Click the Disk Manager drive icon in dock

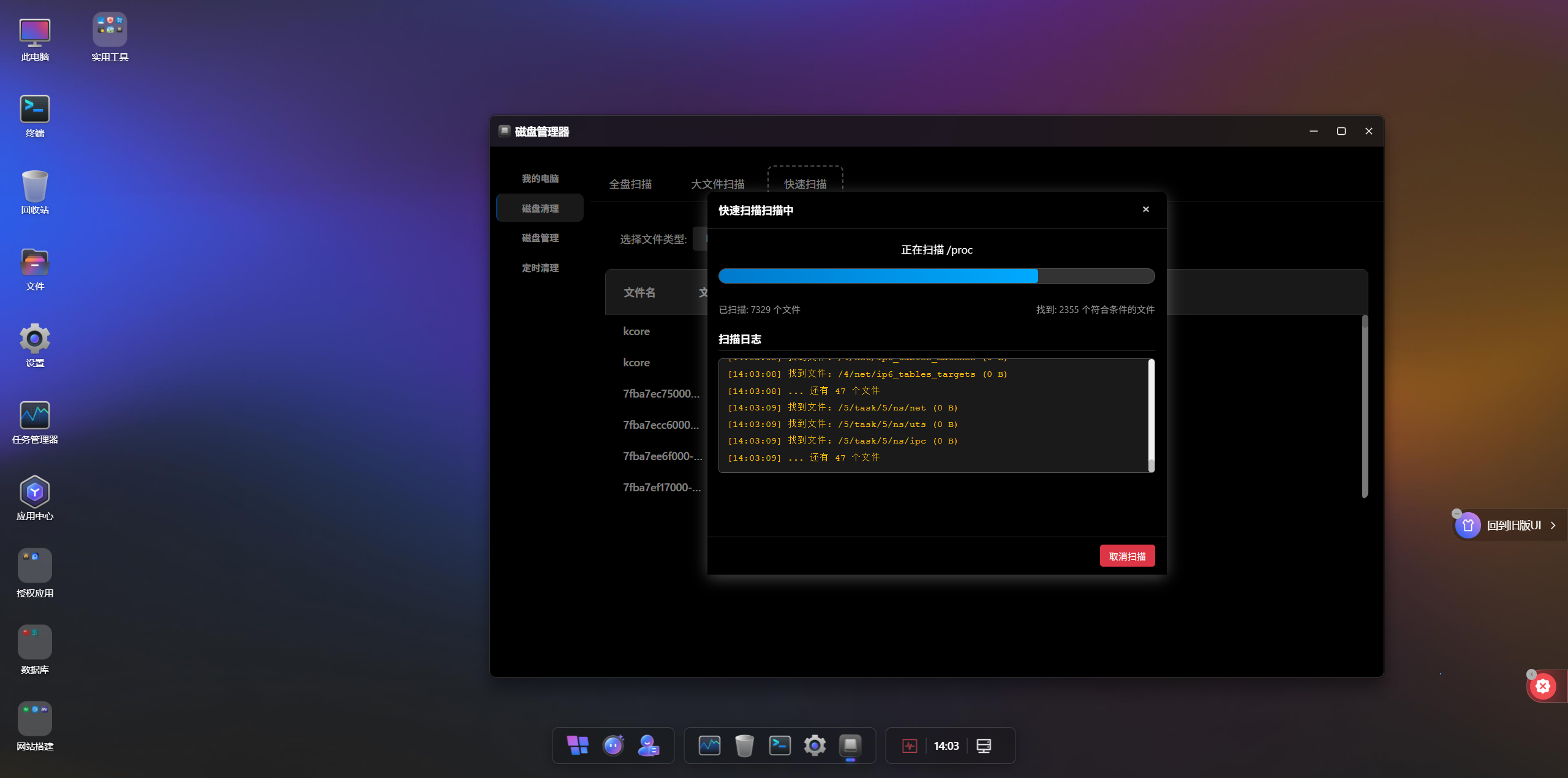(x=850, y=746)
